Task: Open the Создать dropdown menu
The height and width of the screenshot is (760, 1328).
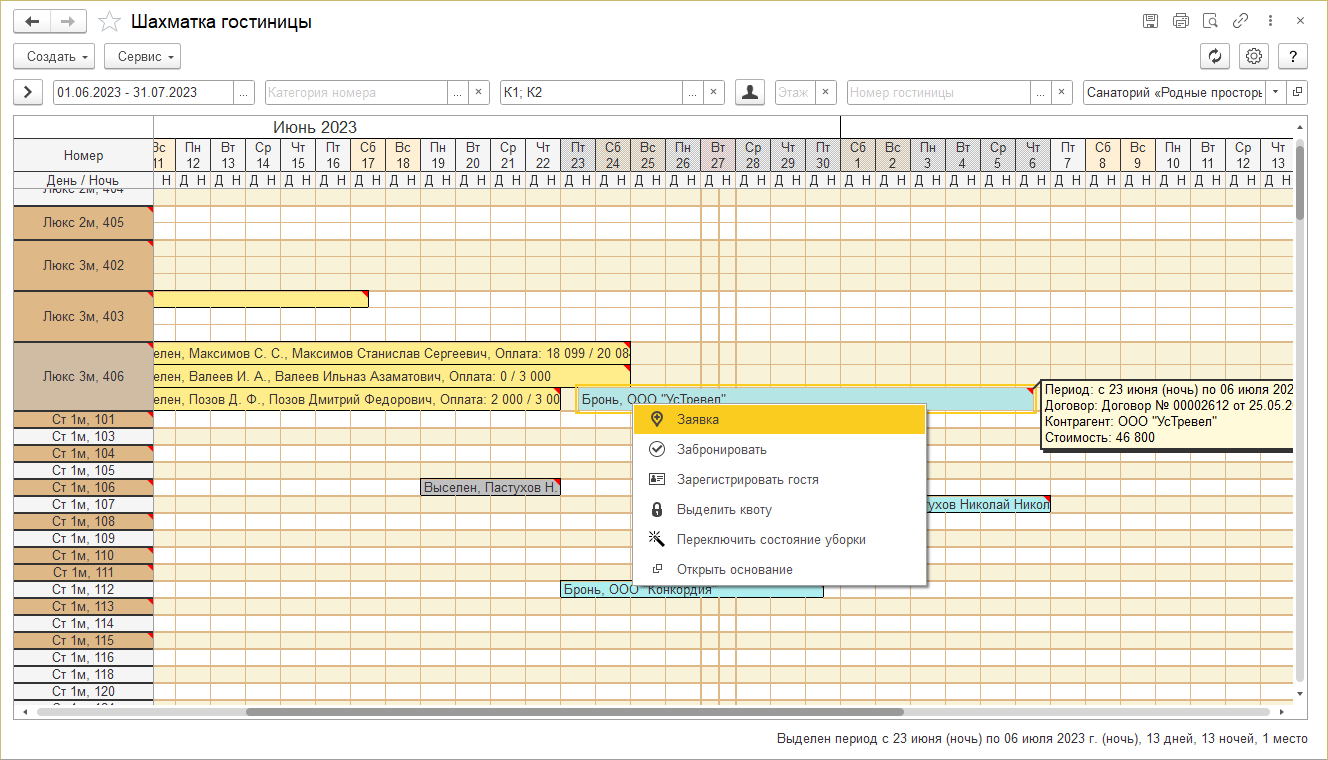Action: coord(54,56)
